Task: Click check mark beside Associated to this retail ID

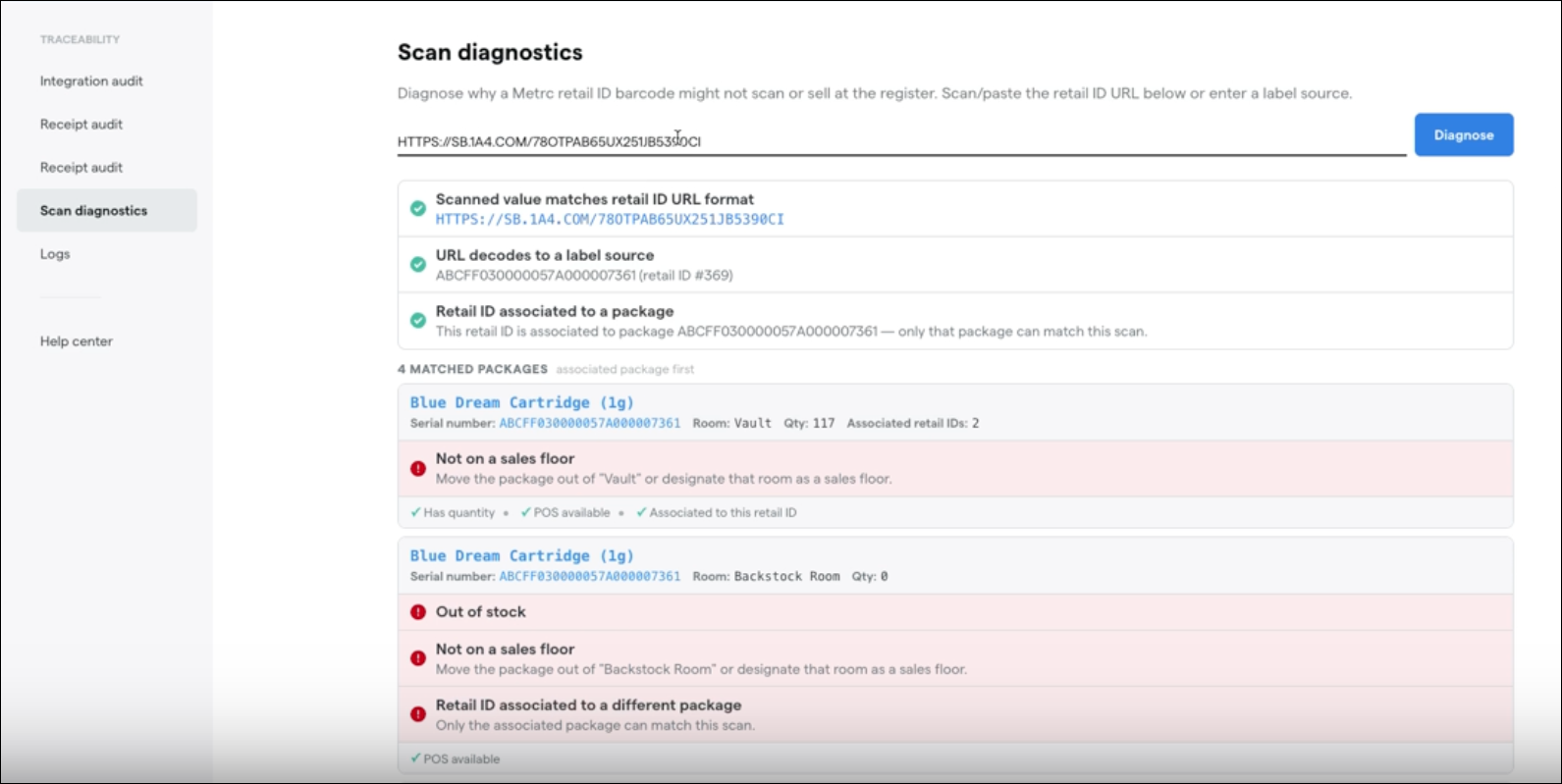Action: point(641,512)
